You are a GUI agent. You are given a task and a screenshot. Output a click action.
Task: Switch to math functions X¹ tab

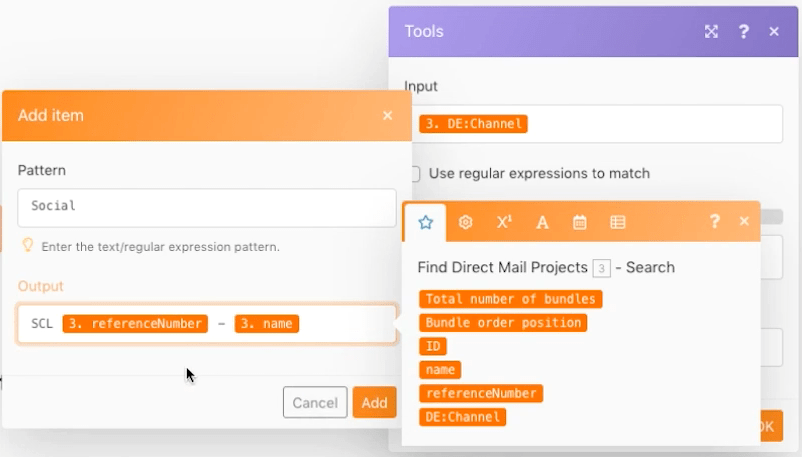[504, 222]
